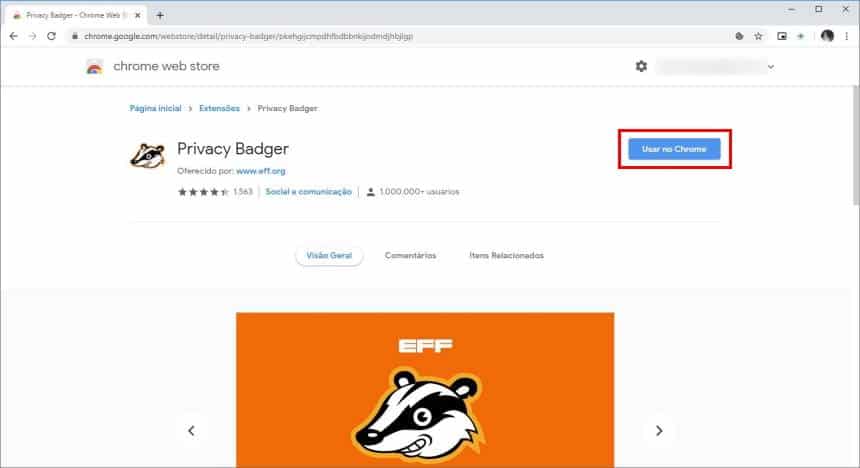Go back to the previous page
The image size is (860, 468).
[x=14, y=36]
